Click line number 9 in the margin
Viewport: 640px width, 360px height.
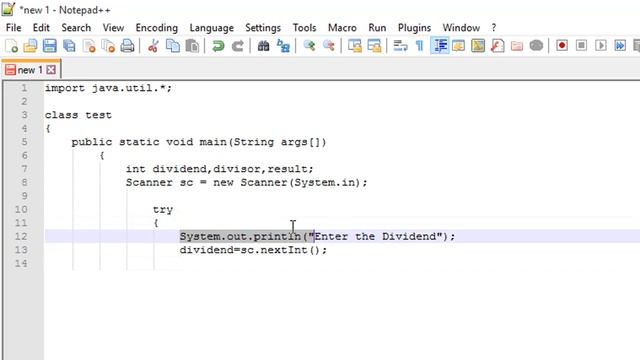[24, 196]
